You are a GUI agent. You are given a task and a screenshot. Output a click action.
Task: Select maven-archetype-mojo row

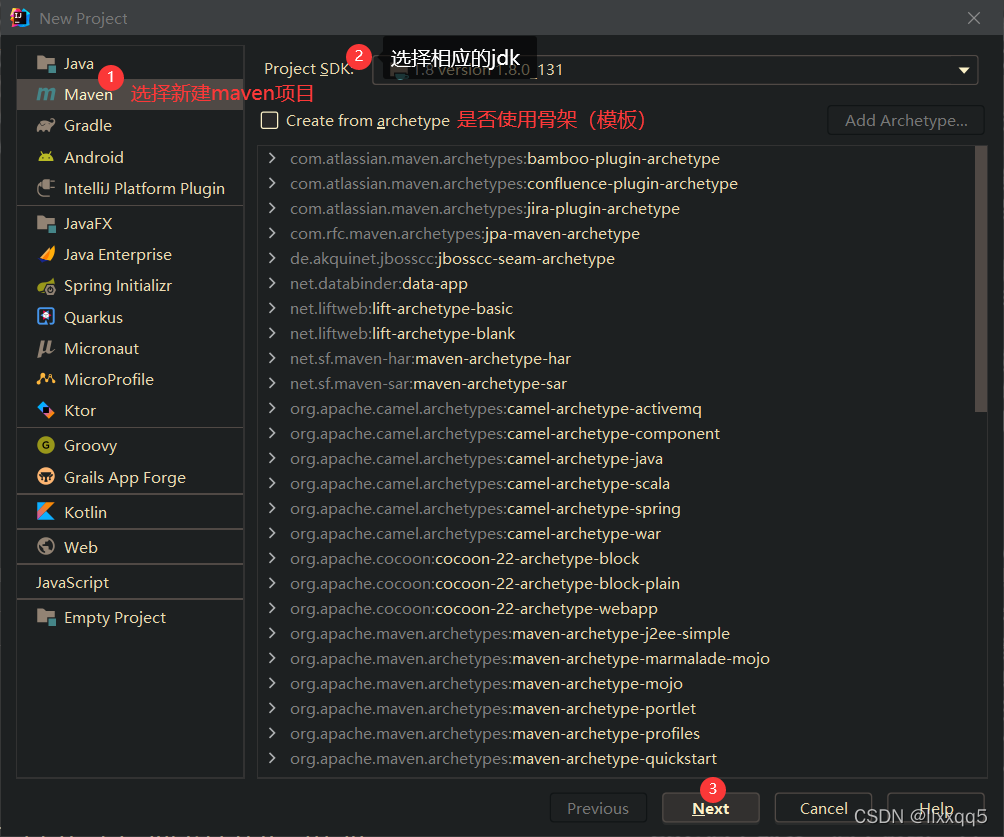click(616, 683)
